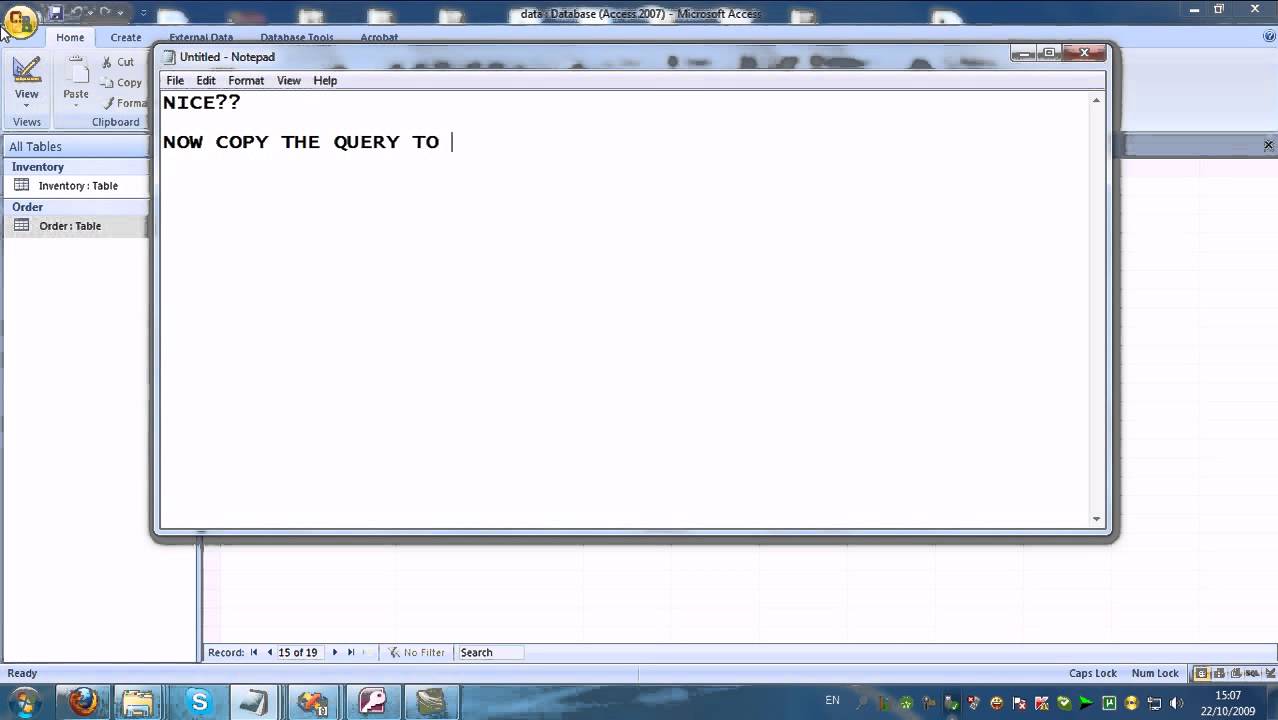The height and width of the screenshot is (720, 1278).
Task: Toggle the No Filter indicator
Action: tap(417, 652)
